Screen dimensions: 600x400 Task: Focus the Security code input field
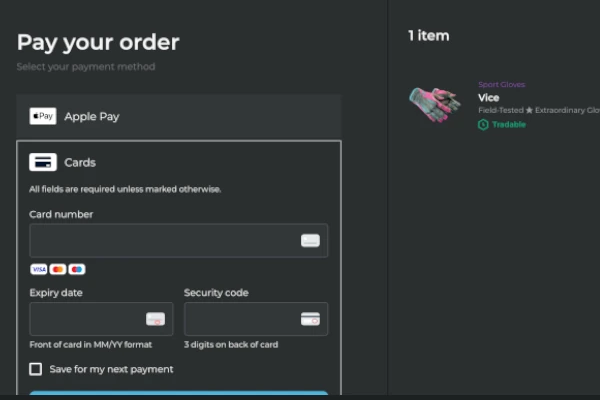[242, 319]
